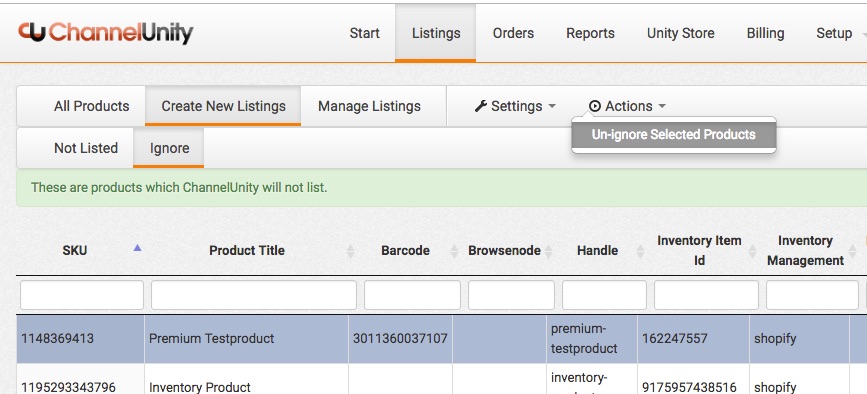Switch to the Orders tab
Screen dimensions: 867x394
point(513,33)
